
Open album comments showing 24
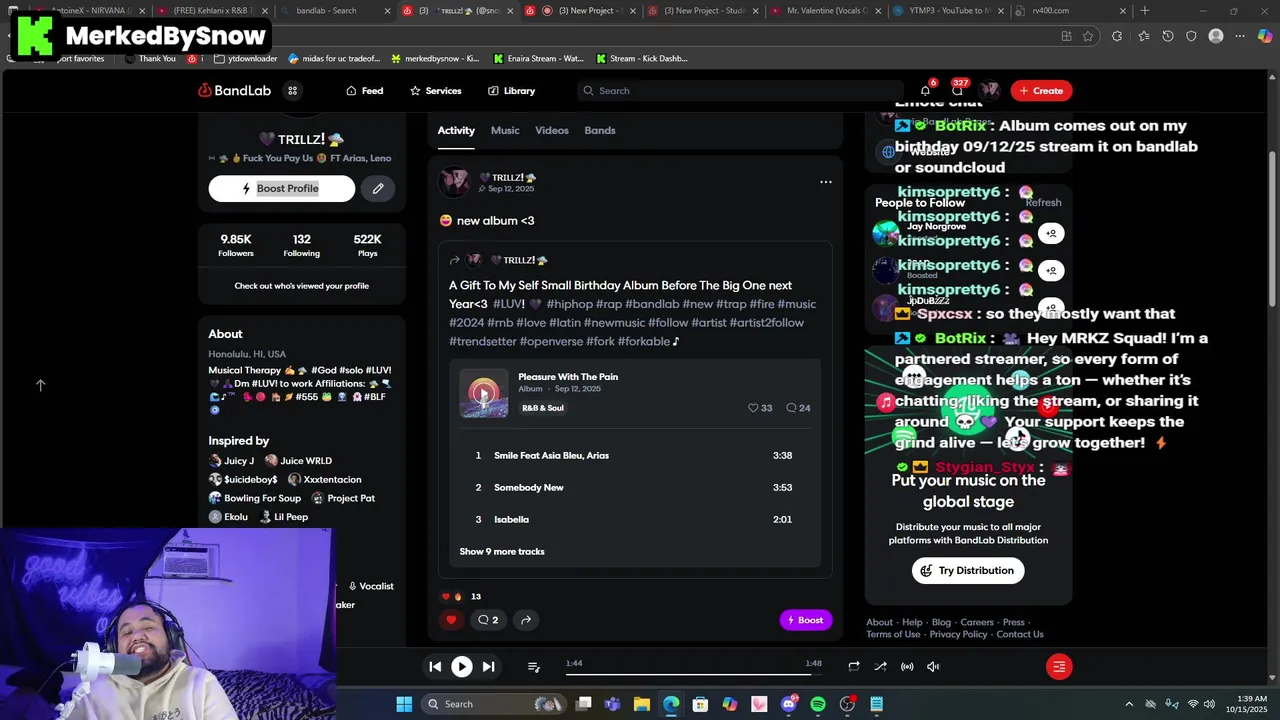pos(798,408)
